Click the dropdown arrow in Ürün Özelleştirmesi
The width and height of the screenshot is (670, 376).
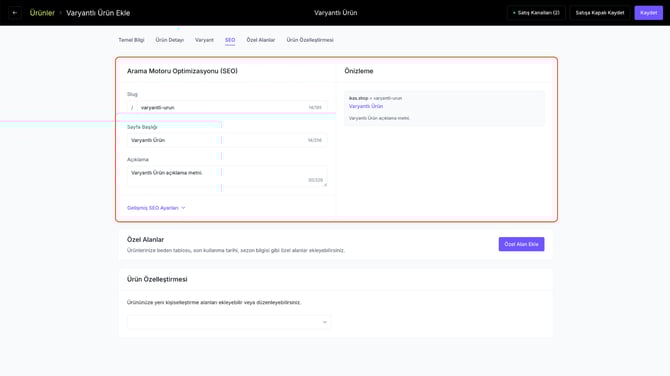[325, 322]
